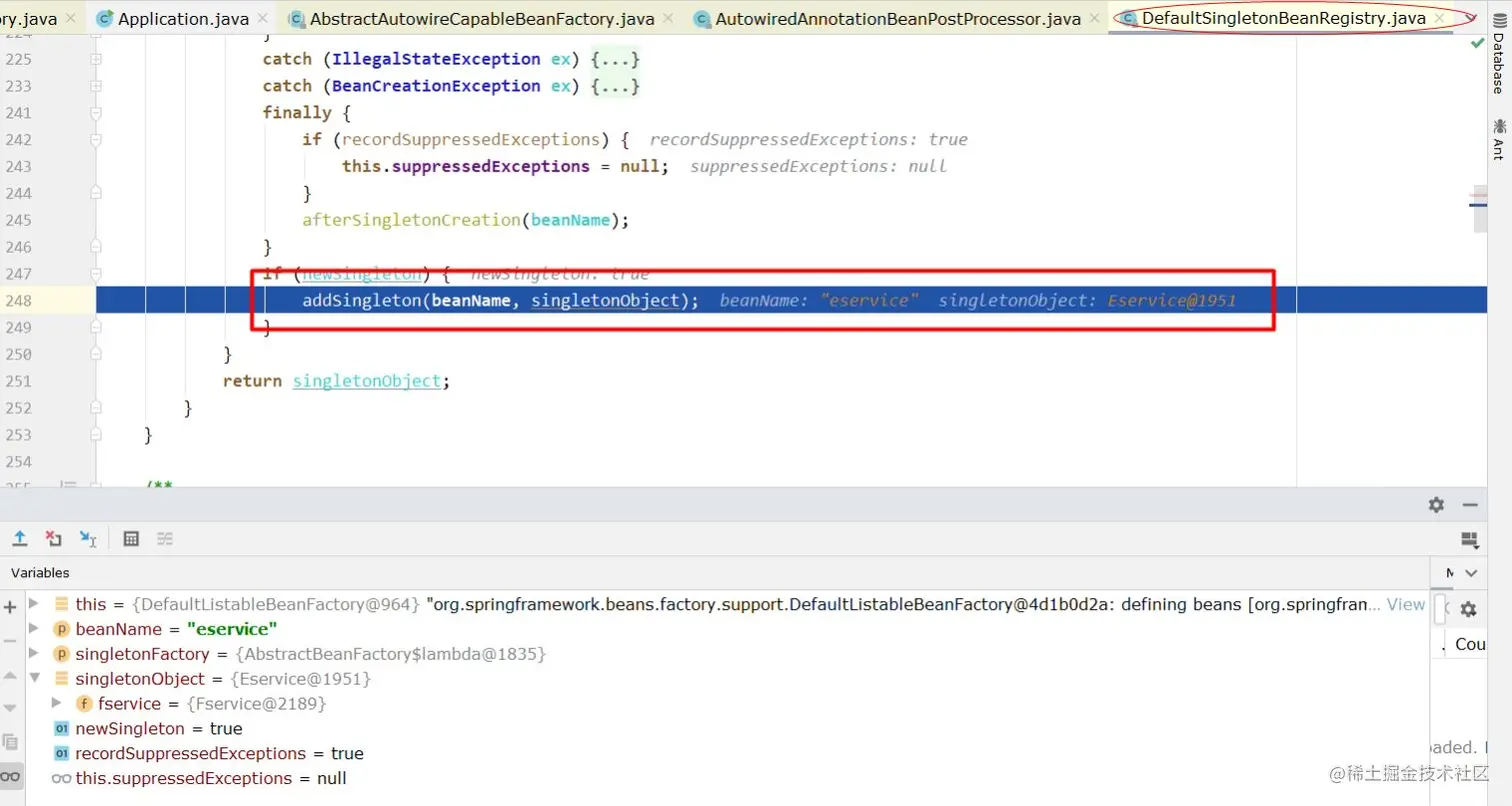Click inline hint 'suppressedExceptions: null'
This screenshot has height=806, width=1512.
(x=818, y=166)
